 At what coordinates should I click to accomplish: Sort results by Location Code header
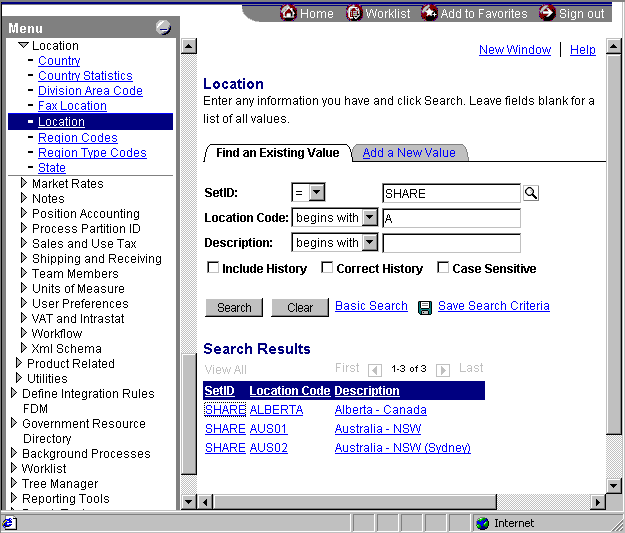[x=290, y=391]
